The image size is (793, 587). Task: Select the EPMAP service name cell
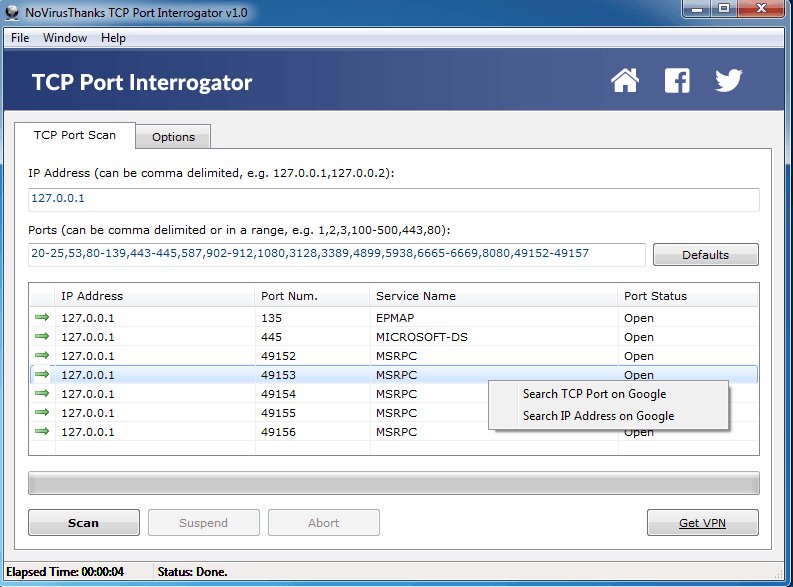[395, 318]
